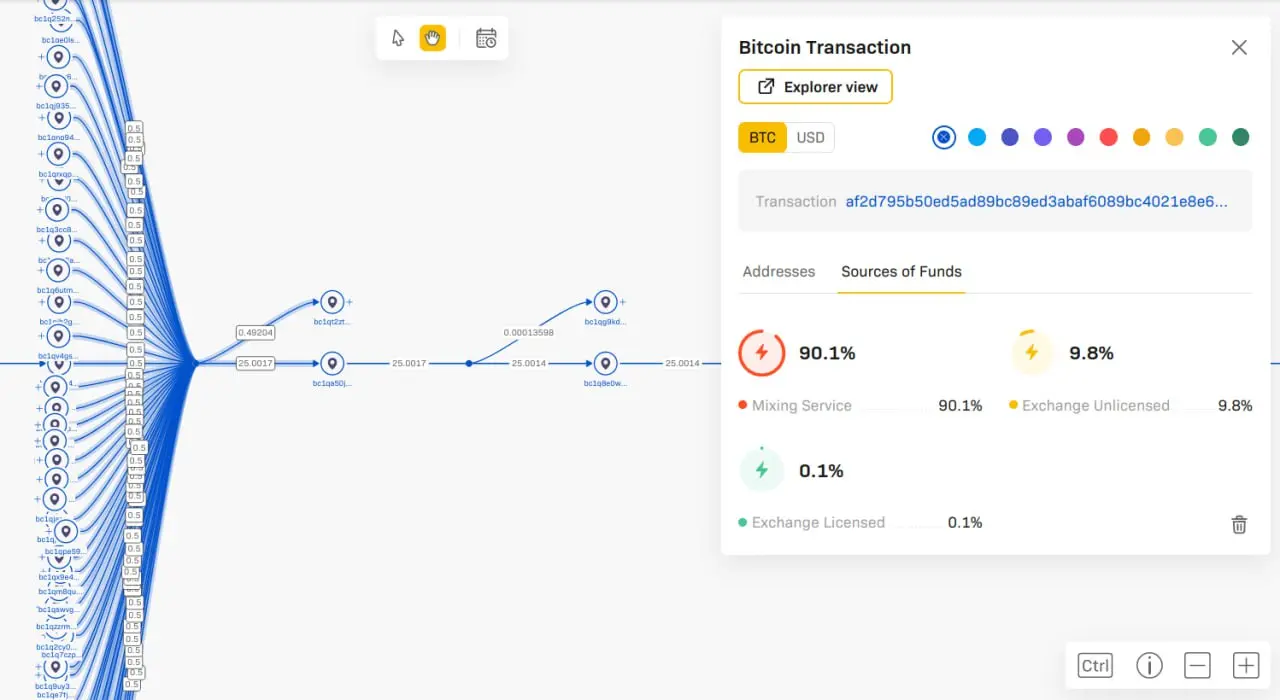Activate the hand pan tool

pos(432,38)
